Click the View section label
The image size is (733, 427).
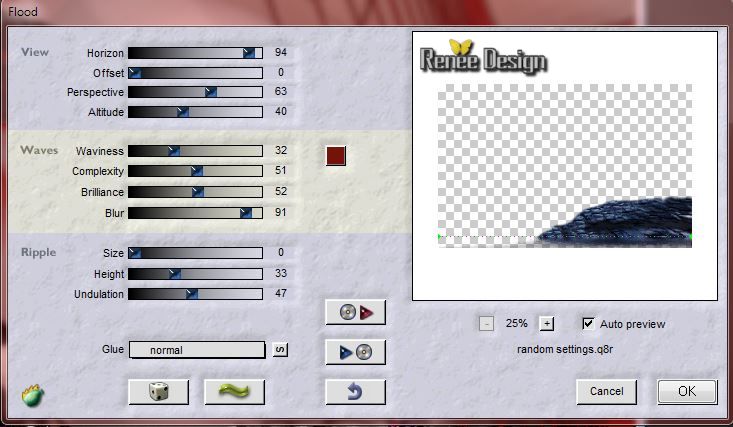(35, 52)
